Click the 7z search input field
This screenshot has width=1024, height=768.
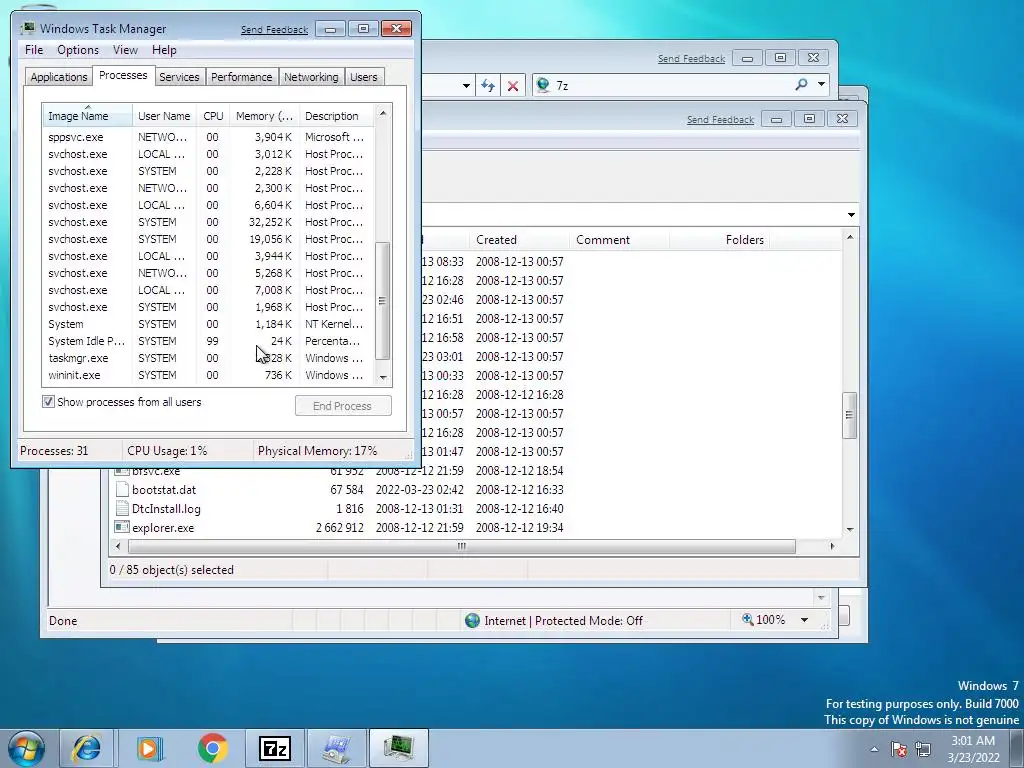(x=672, y=86)
